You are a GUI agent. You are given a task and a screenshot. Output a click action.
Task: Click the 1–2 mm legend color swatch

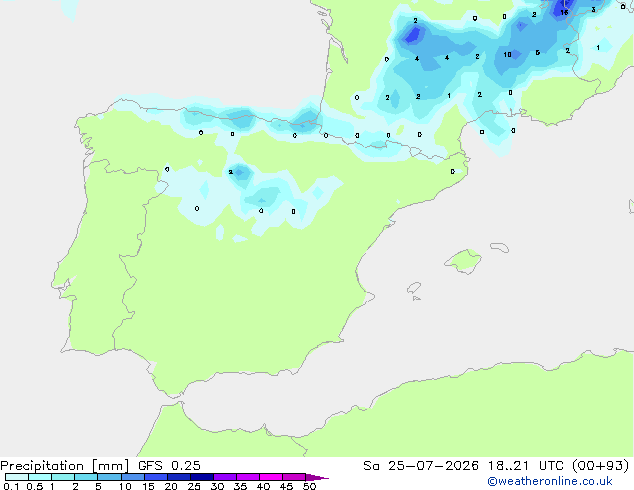[63, 477]
